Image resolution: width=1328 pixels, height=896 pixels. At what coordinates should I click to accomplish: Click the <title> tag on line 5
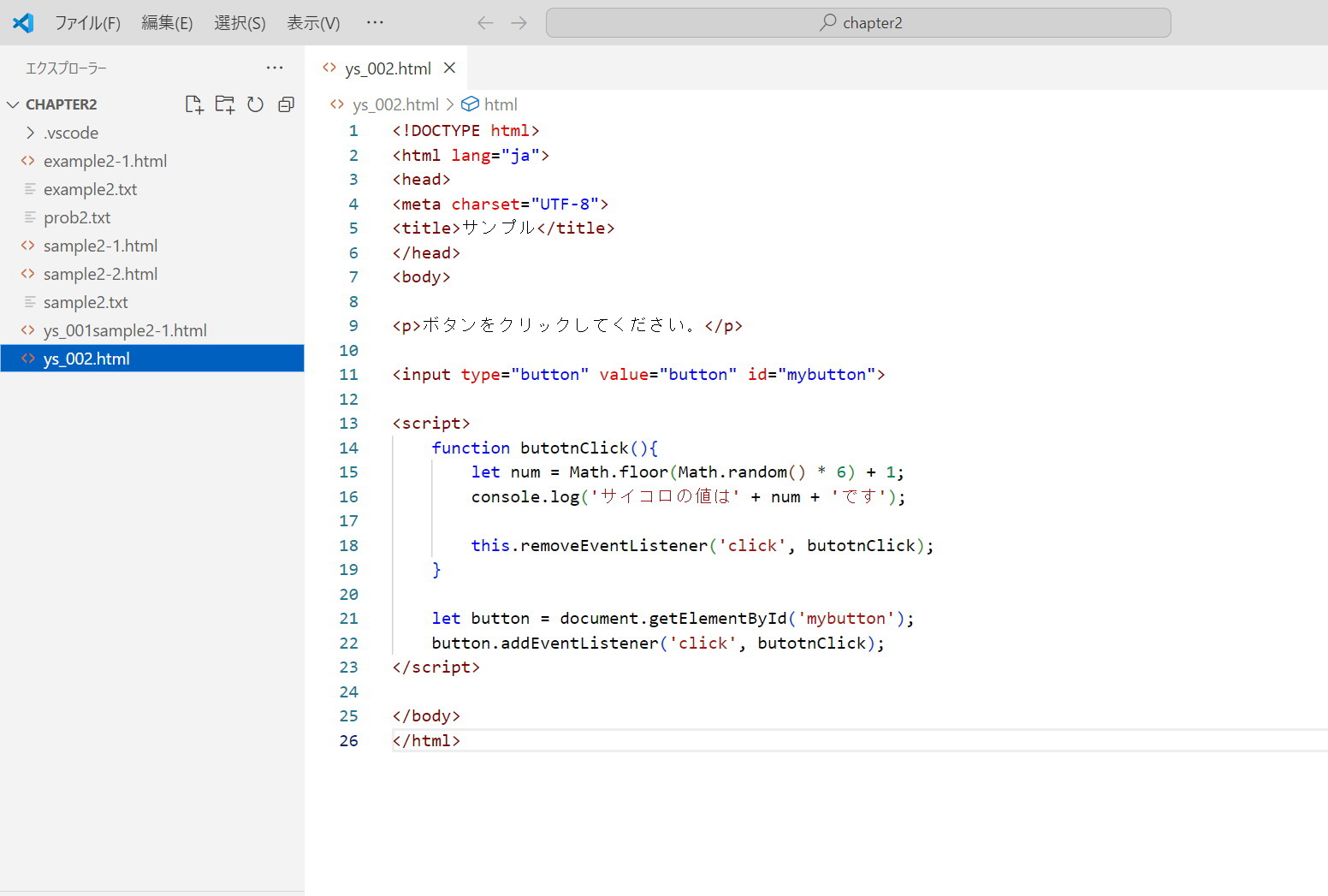pyautogui.click(x=426, y=228)
